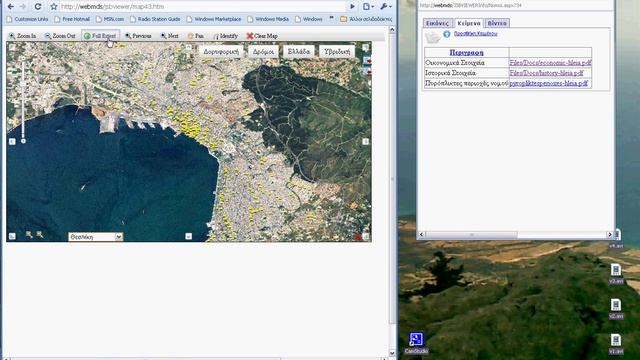Click popup horizontal scrollbar right arrow
The height and width of the screenshot is (360, 640).
tap(609, 235)
